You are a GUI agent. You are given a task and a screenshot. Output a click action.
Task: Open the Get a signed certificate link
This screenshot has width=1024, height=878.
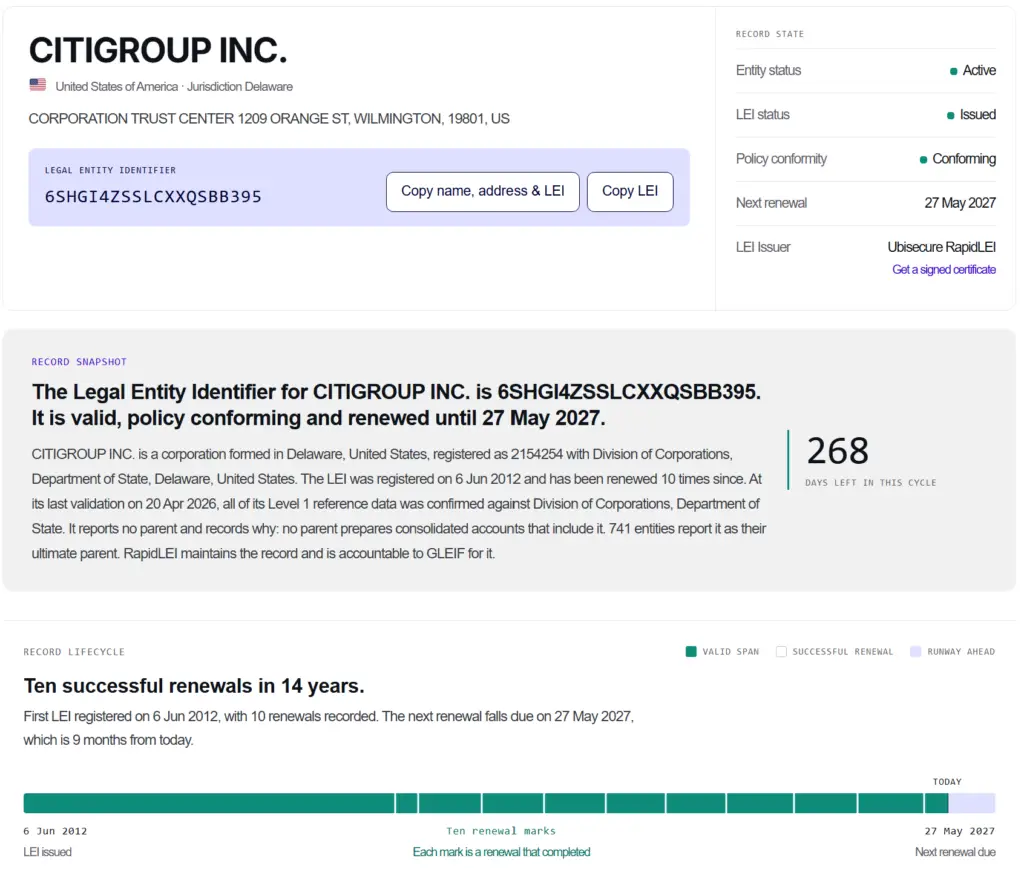tap(944, 270)
